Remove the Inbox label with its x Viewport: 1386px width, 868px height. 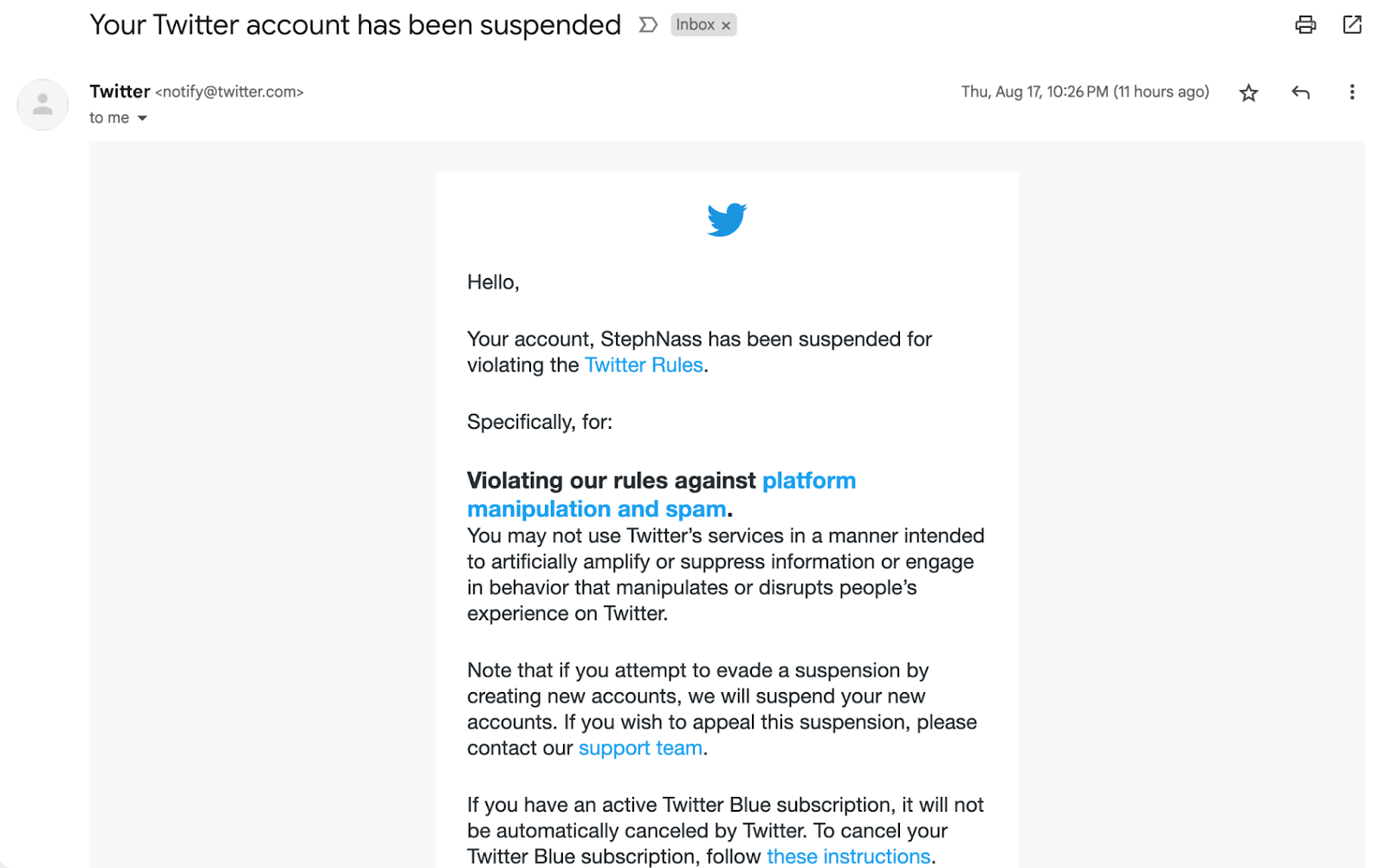(x=726, y=26)
